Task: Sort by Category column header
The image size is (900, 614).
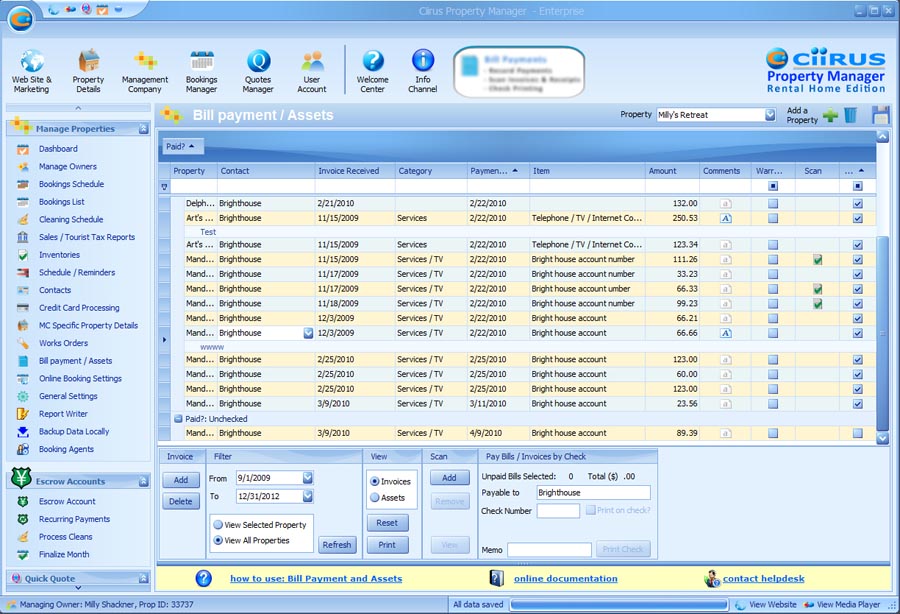Action: [430, 171]
